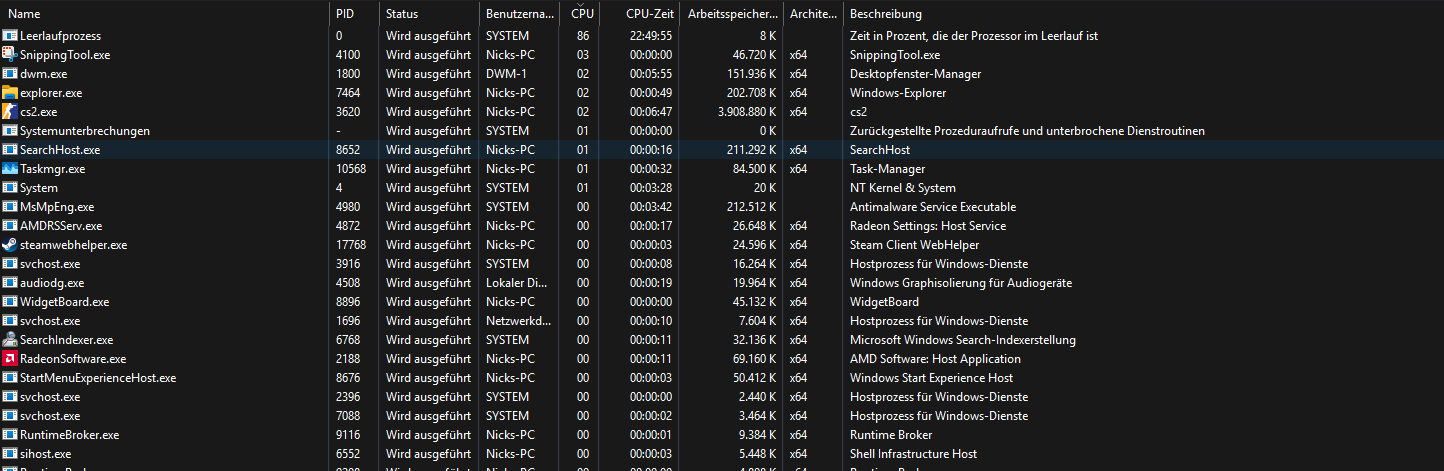This screenshot has height=471, width=1444.
Task: Click icon of svchost.exe with PID 1696
Action: click(10, 321)
